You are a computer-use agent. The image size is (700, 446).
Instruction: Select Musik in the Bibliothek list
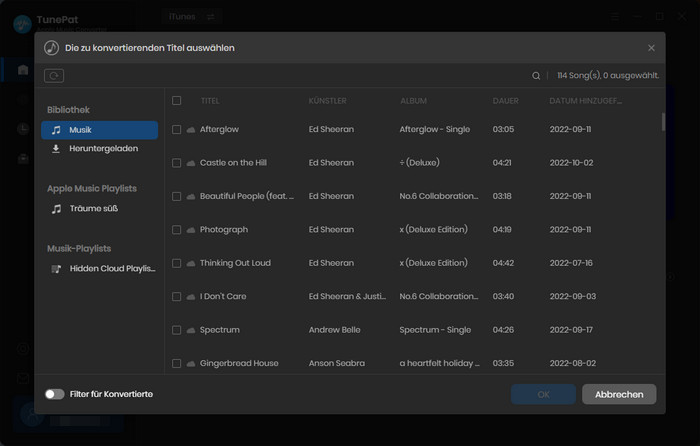click(100, 130)
